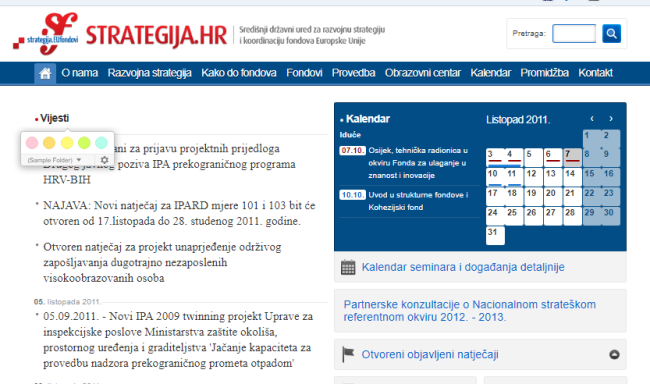Open the Provedba menu

[x=354, y=73]
